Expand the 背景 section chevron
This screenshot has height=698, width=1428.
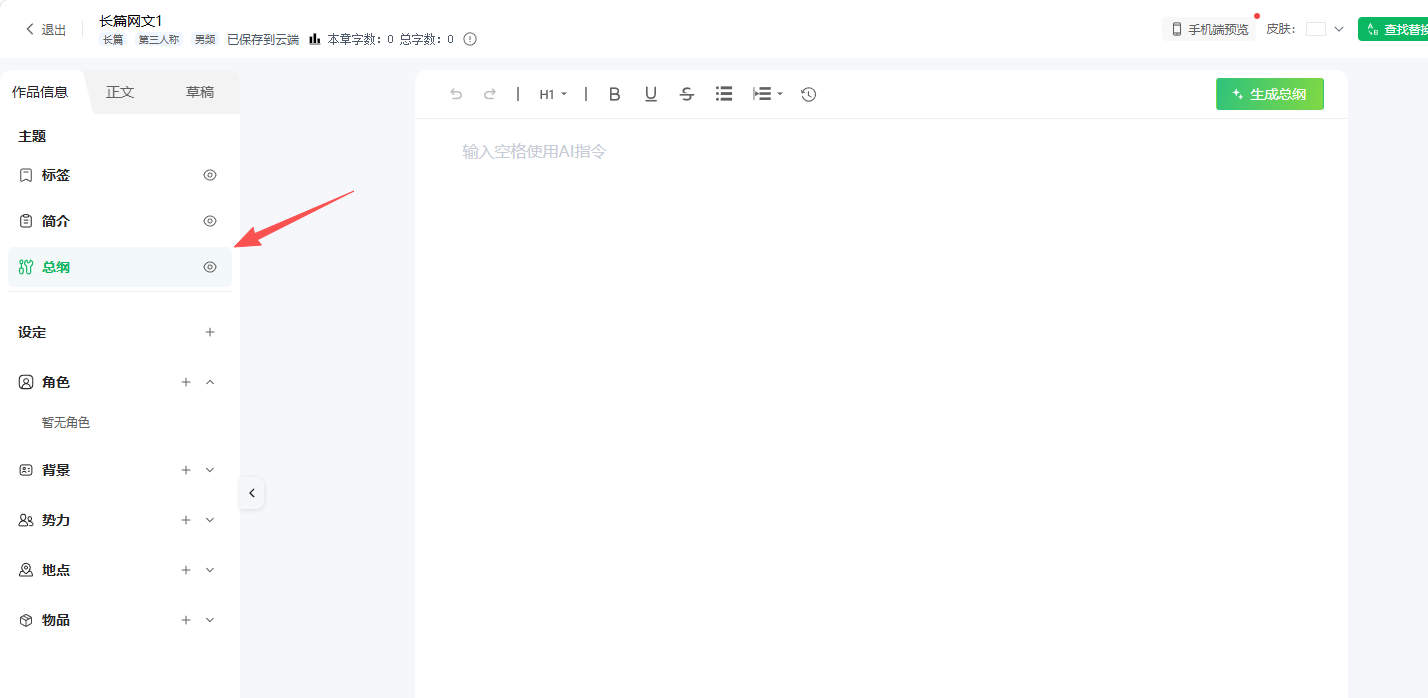[x=210, y=470]
